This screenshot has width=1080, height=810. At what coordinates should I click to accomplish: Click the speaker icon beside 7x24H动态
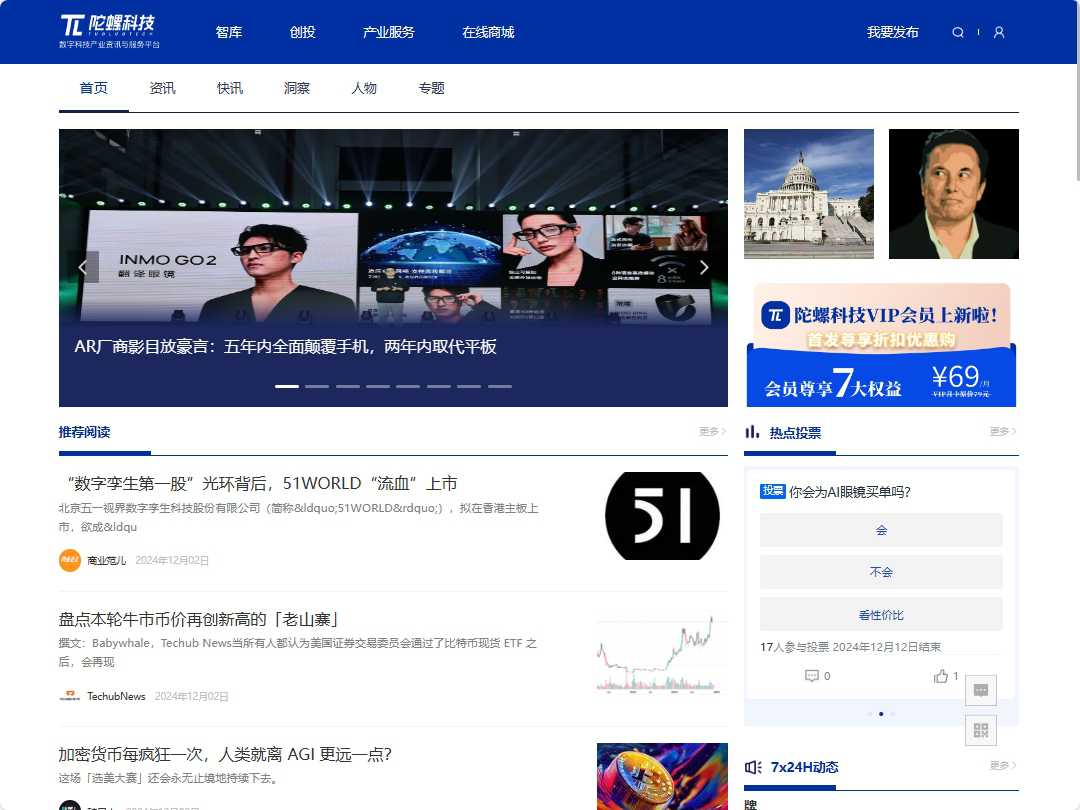click(x=753, y=767)
